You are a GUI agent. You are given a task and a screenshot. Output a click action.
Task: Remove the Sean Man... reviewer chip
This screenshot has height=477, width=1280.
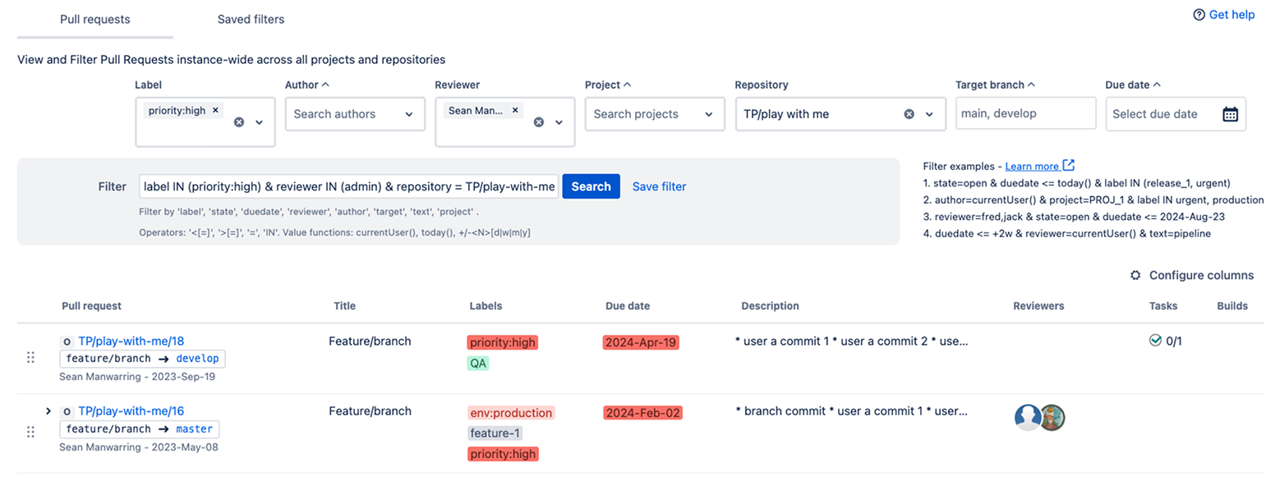(516, 111)
